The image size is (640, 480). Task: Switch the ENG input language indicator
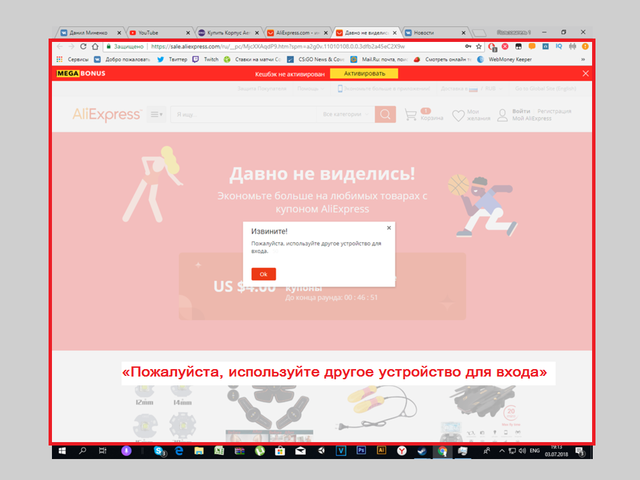pos(535,451)
